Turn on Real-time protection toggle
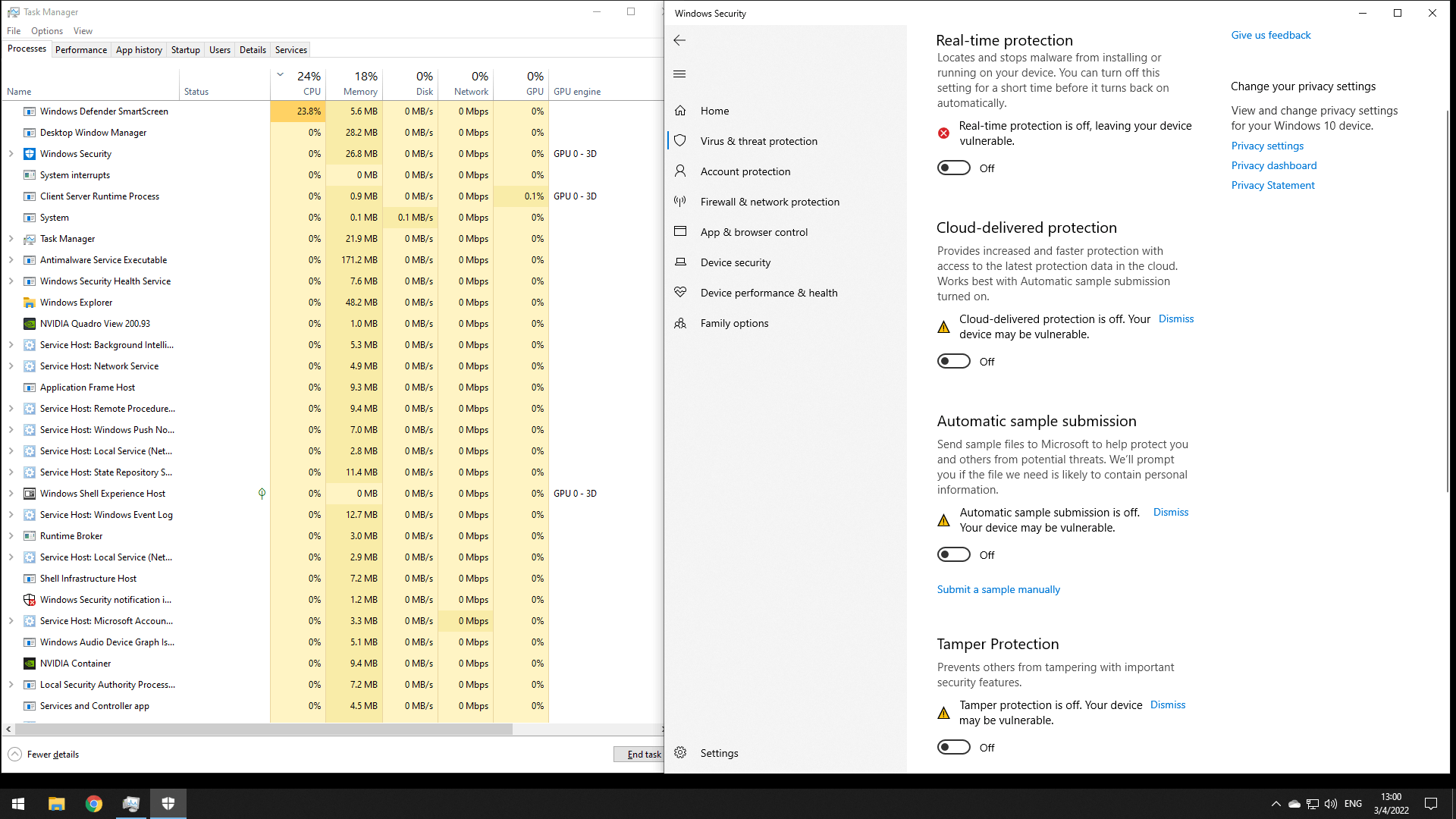Screen dimensions: 1456x819 tap(953, 168)
